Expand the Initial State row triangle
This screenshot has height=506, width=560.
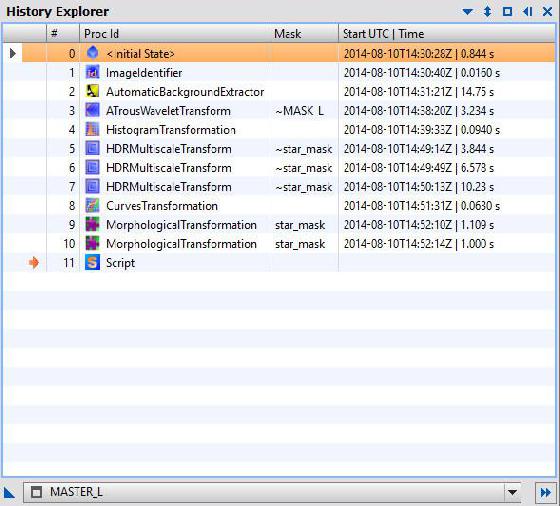pyautogui.click(x=13, y=54)
